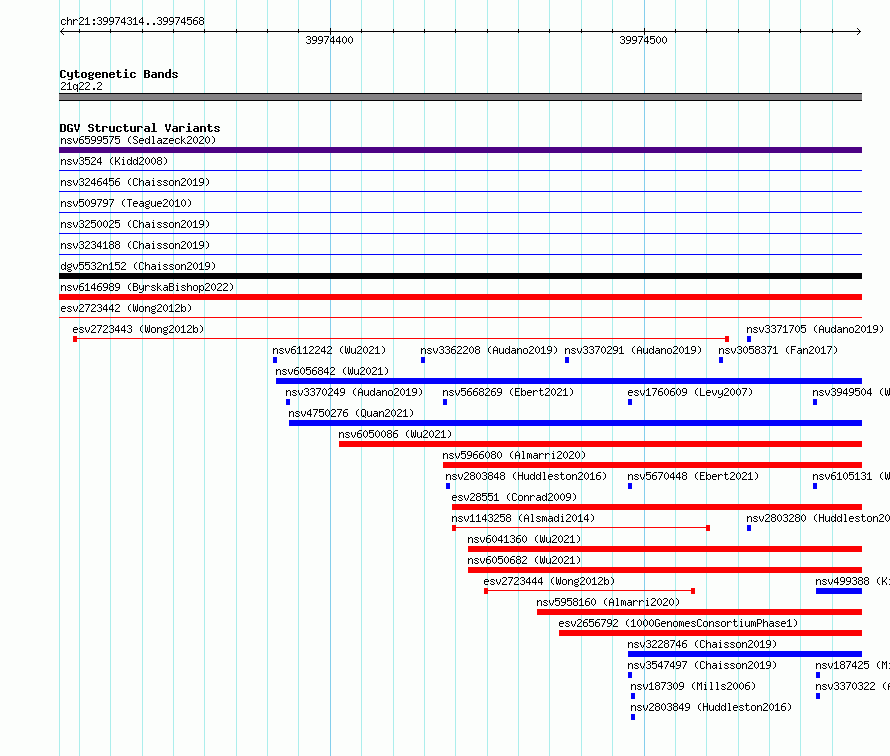The height and width of the screenshot is (756, 890).
Task: Open nsv6056842 (Wu2021) label
Action: click(332, 371)
